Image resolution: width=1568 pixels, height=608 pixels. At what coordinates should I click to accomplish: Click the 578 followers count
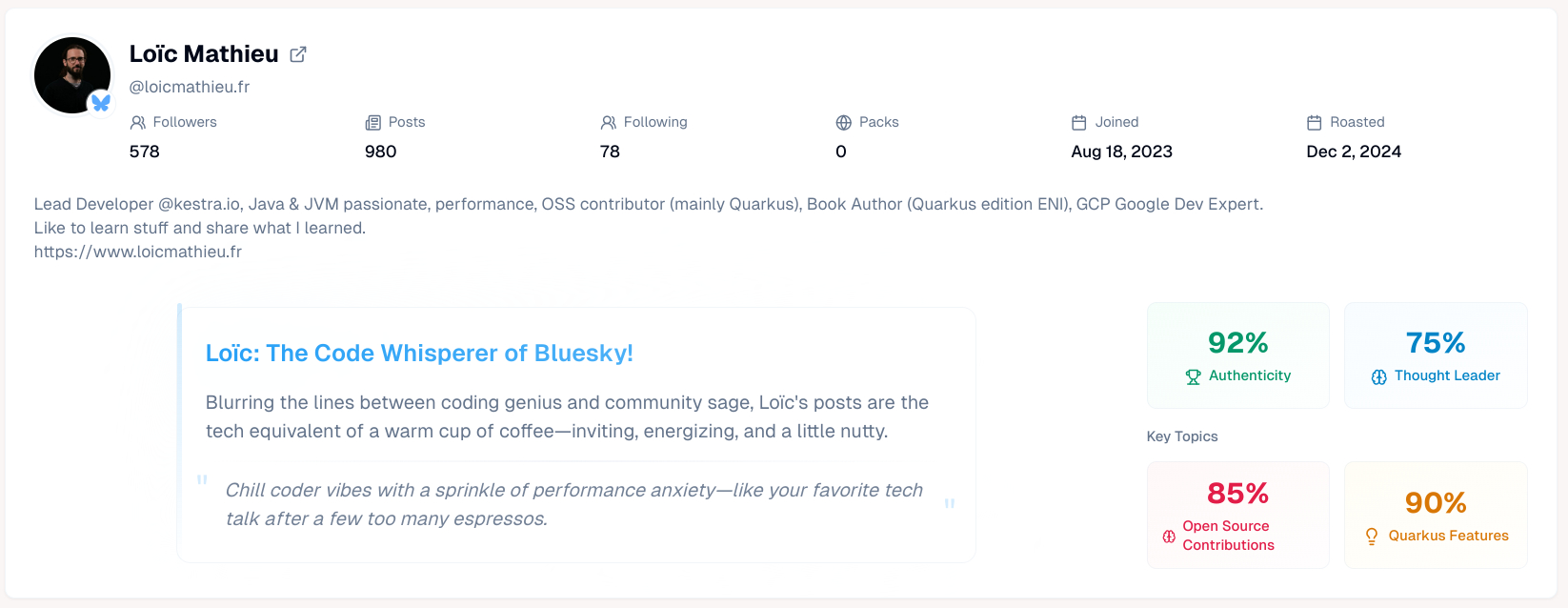tap(145, 152)
